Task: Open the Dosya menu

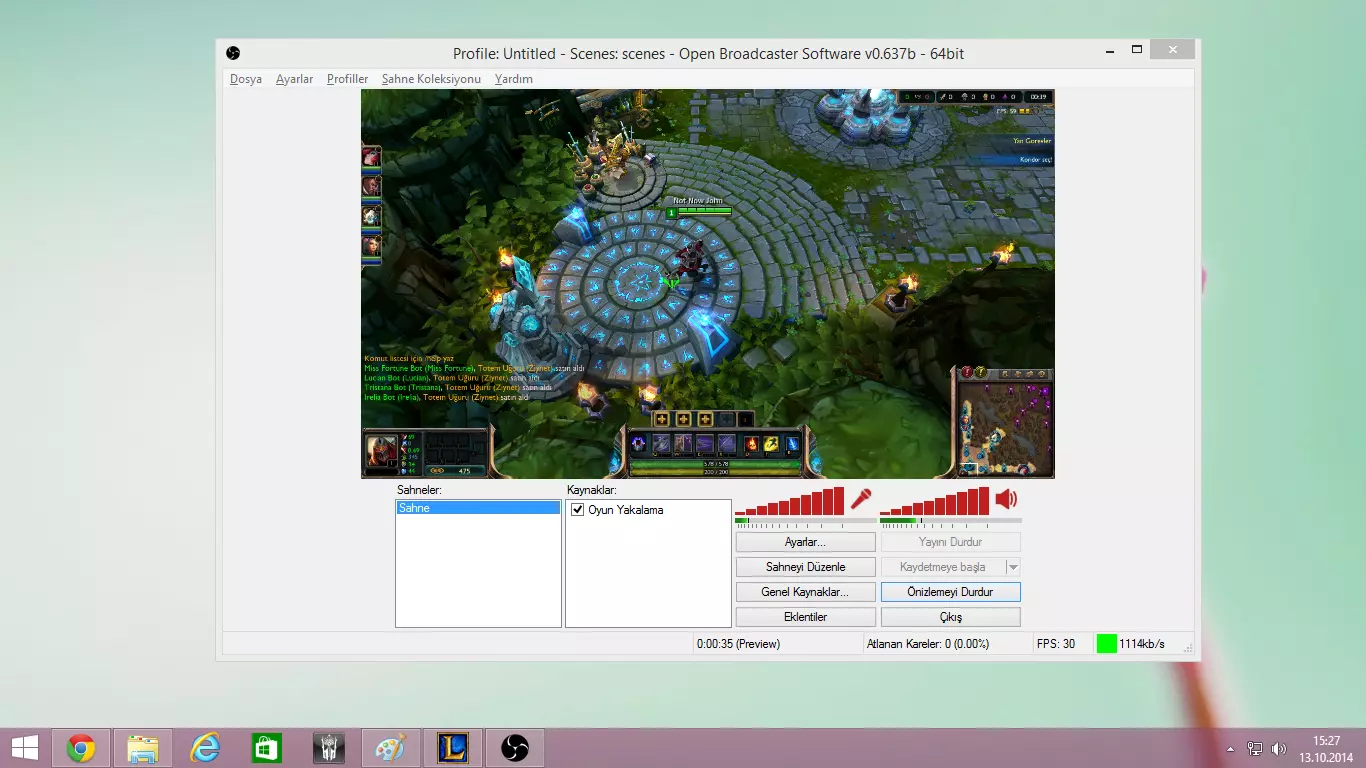Action: point(246,79)
